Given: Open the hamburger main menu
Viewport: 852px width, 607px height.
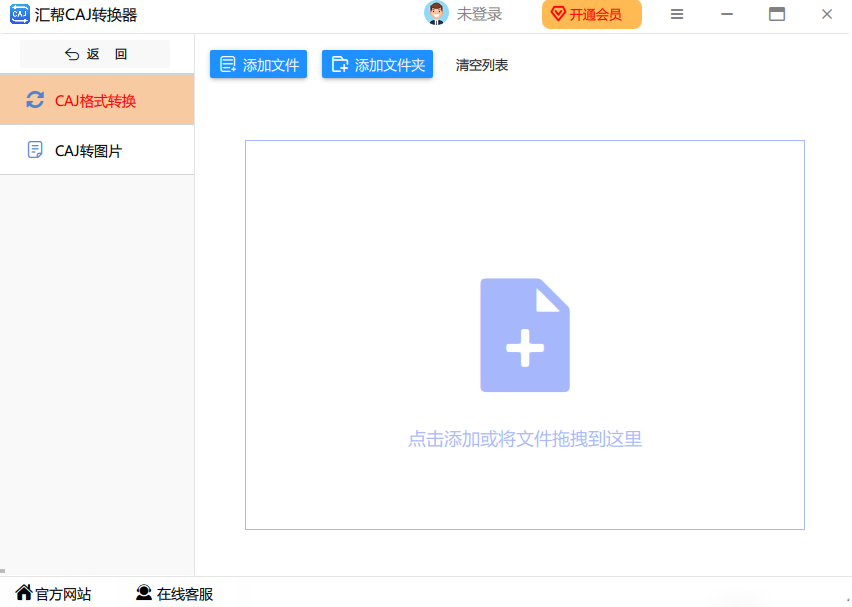Looking at the screenshot, I should coord(677,14).
